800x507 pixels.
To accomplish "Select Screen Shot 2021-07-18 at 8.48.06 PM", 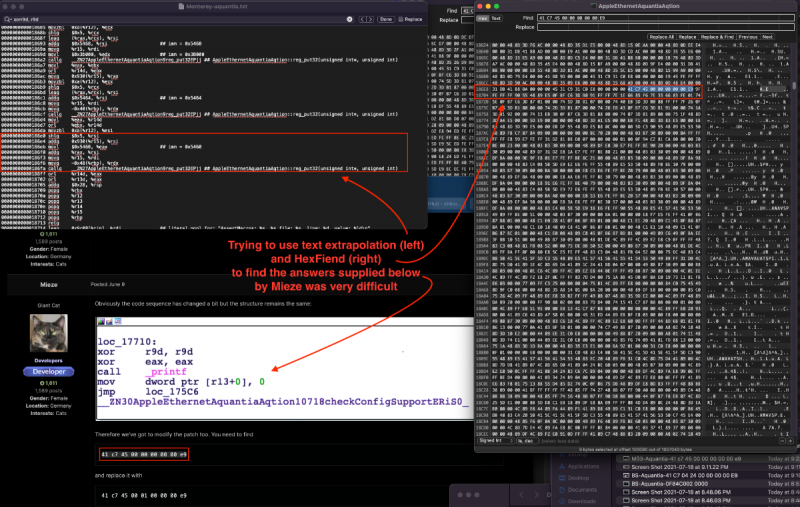I will (680, 492).
